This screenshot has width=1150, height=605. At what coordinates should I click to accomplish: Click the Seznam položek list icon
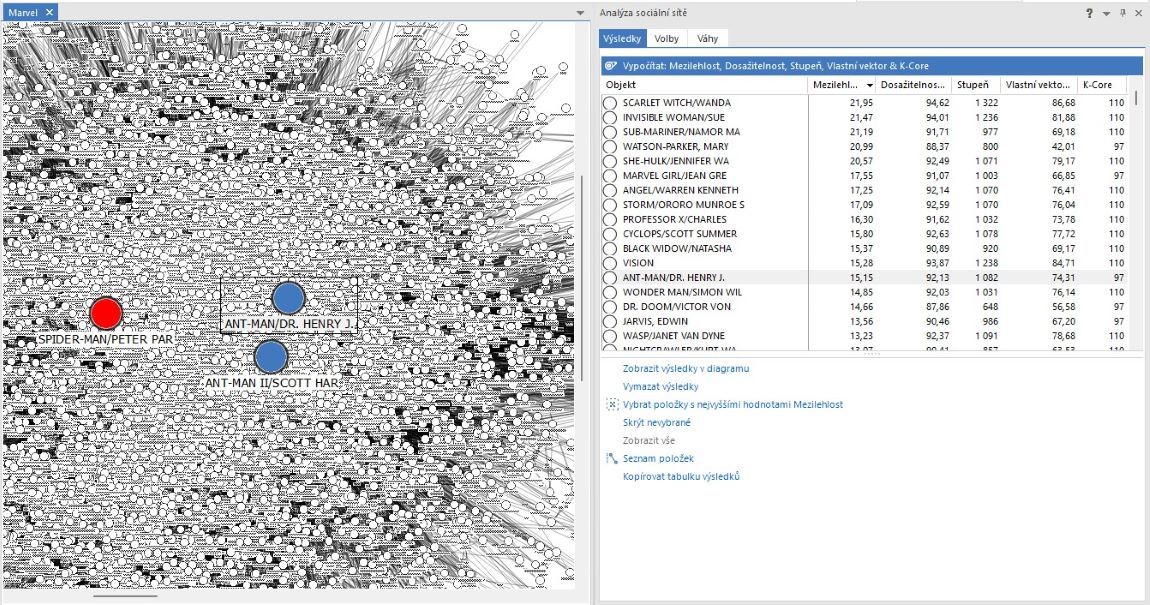[x=611, y=459]
